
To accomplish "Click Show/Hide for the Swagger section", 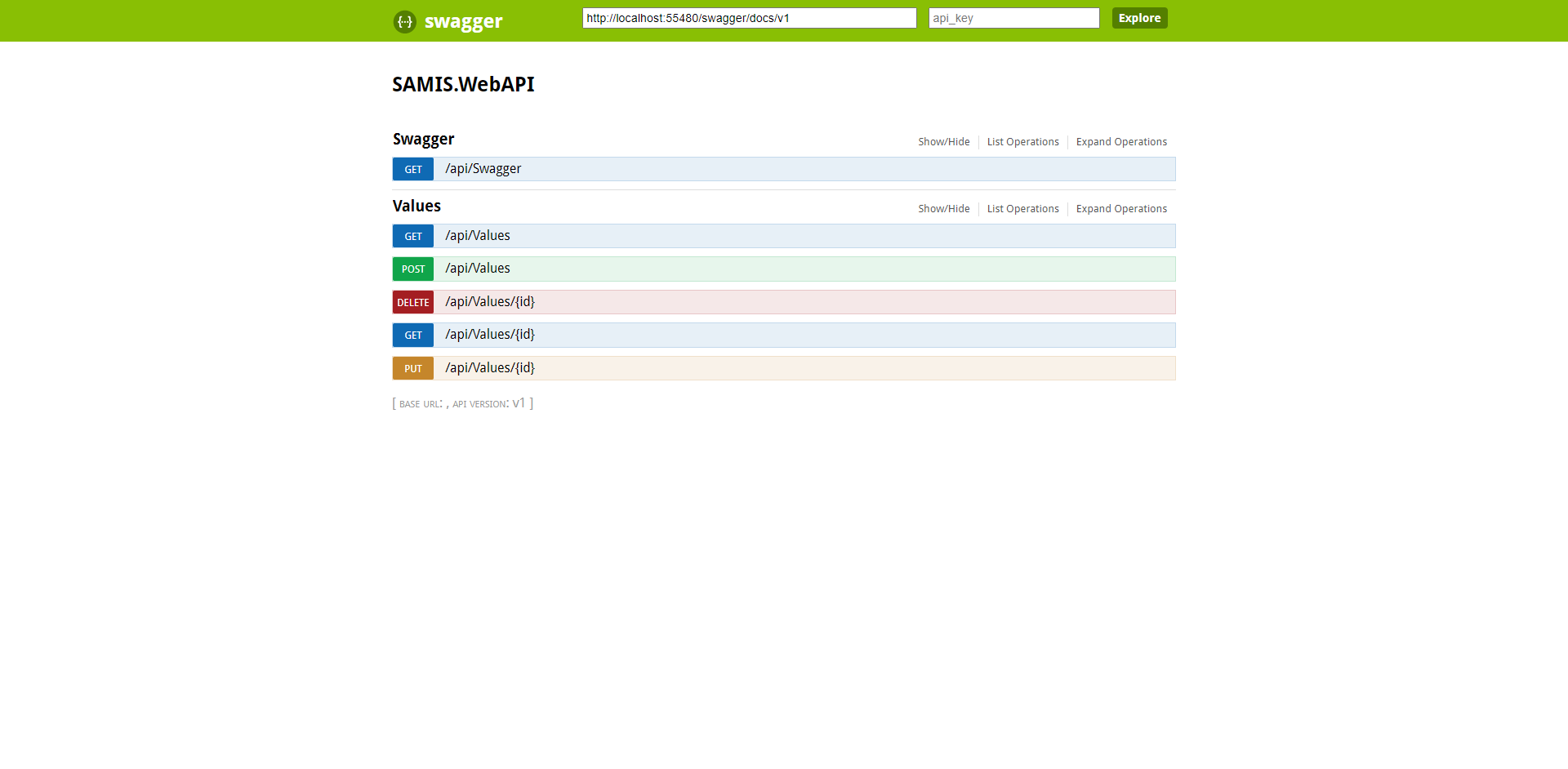I will (943, 142).
